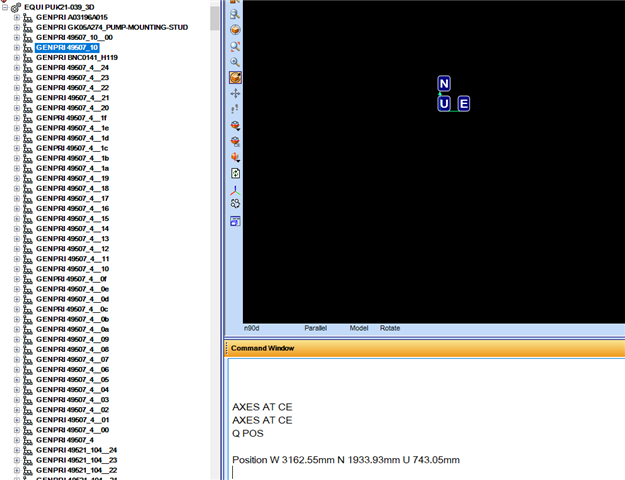Expand GENPRI 49507_4__19 node
Screen dimensions: 625x480
[17, 178]
